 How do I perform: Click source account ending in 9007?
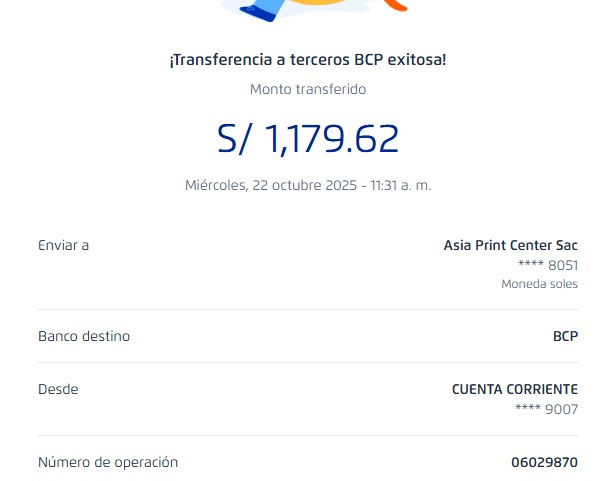pyautogui.click(x=546, y=409)
